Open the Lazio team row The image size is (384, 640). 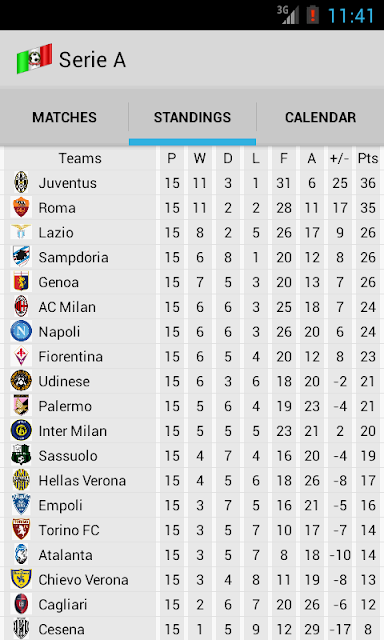192,232
